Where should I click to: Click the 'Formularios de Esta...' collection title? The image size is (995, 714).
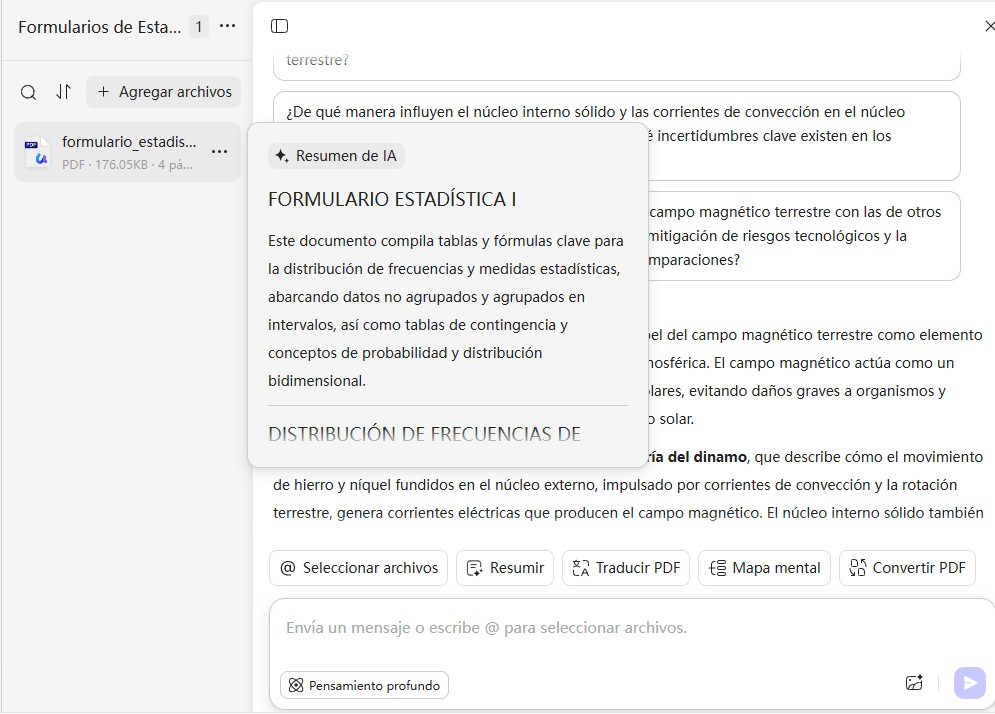pos(100,27)
